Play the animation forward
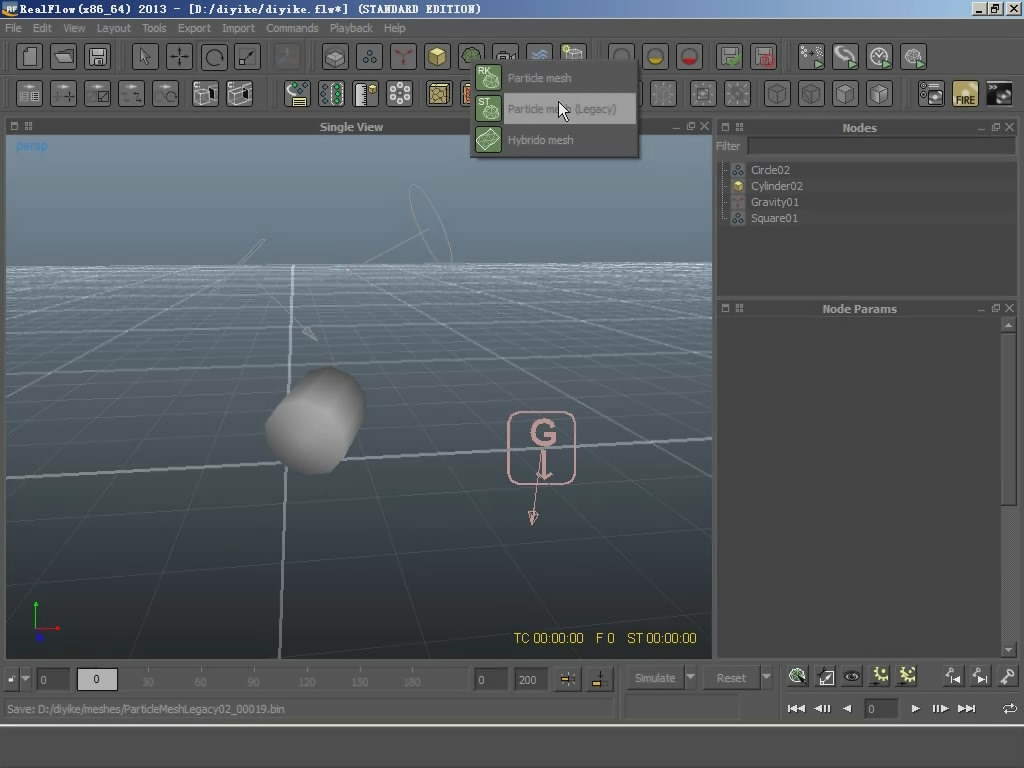This screenshot has width=1024, height=768. [915, 709]
